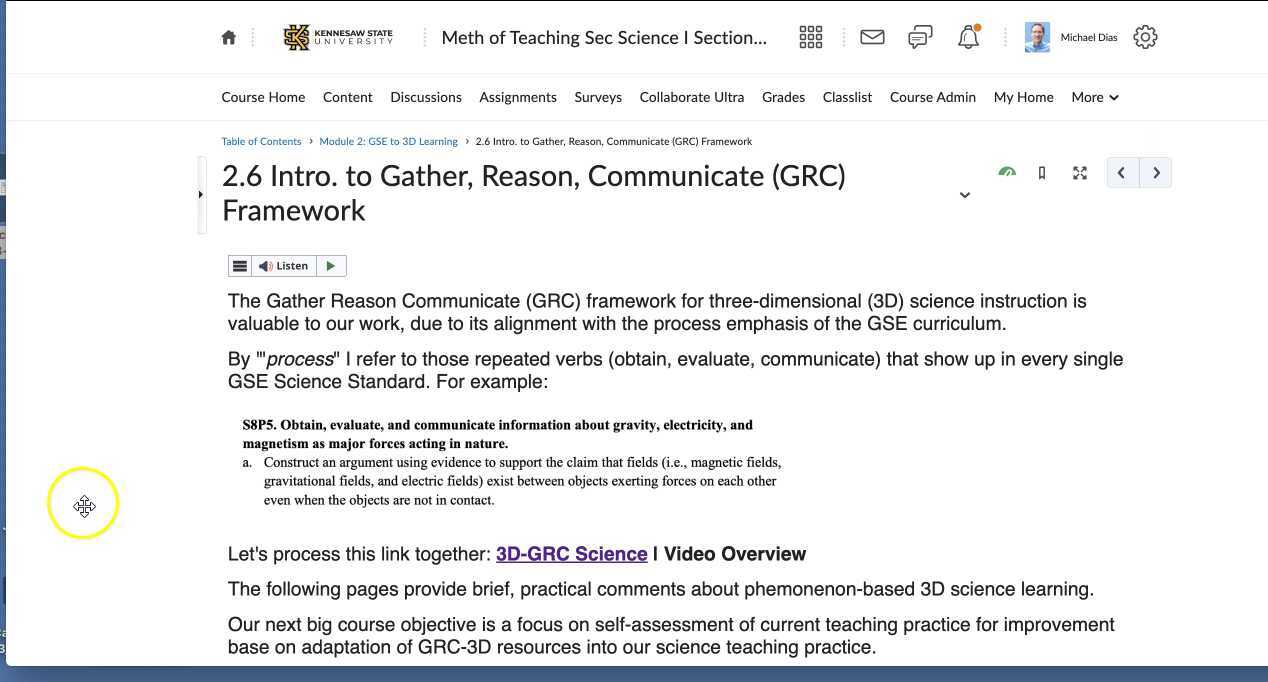Check the green completion gauge icon
The height and width of the screenshot is (682, 1268).
pyautogui.click(x=1007, y=172)
